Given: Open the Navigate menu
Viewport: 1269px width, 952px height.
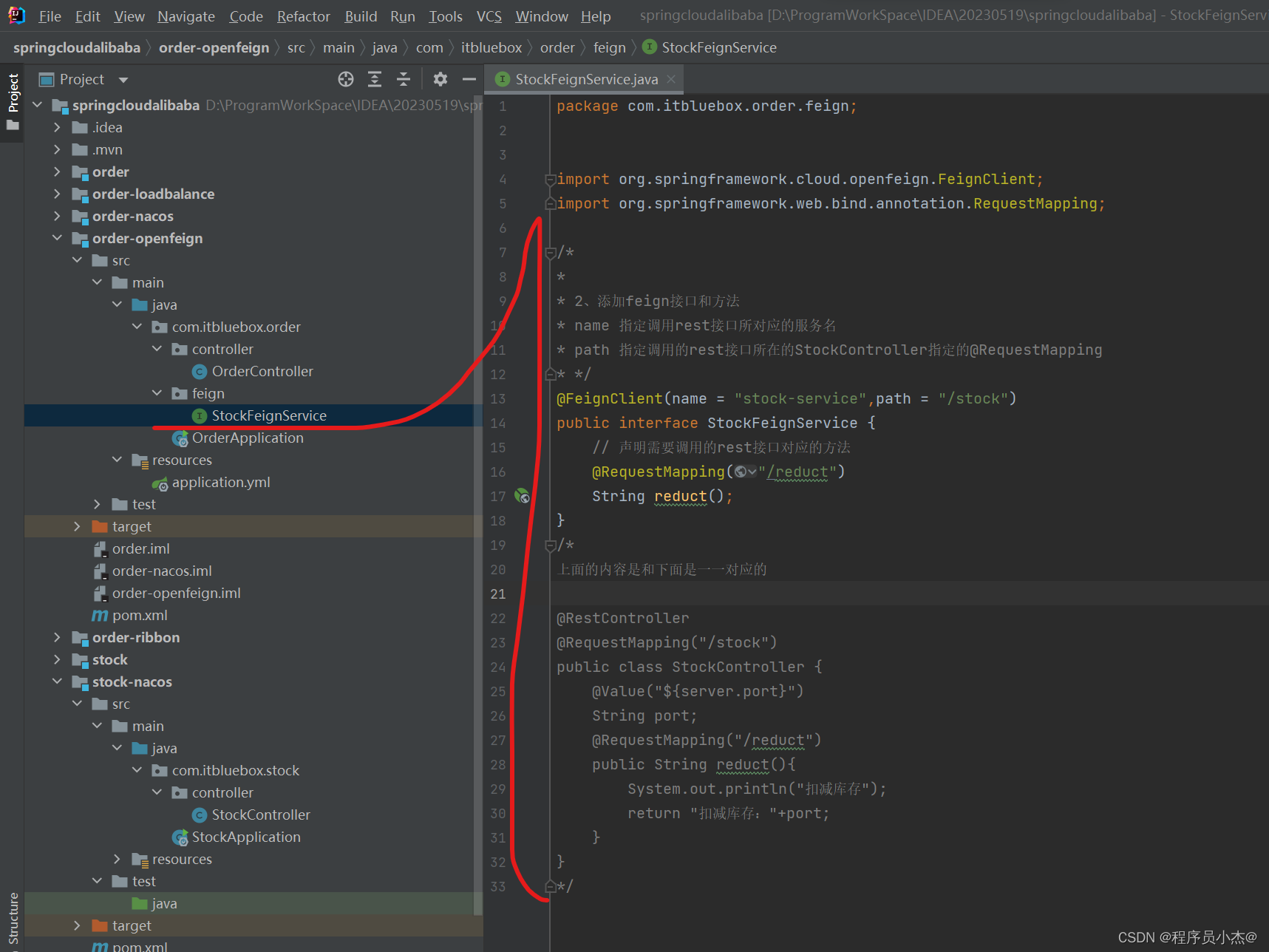Looking at the screenshot, I should 186,16.
